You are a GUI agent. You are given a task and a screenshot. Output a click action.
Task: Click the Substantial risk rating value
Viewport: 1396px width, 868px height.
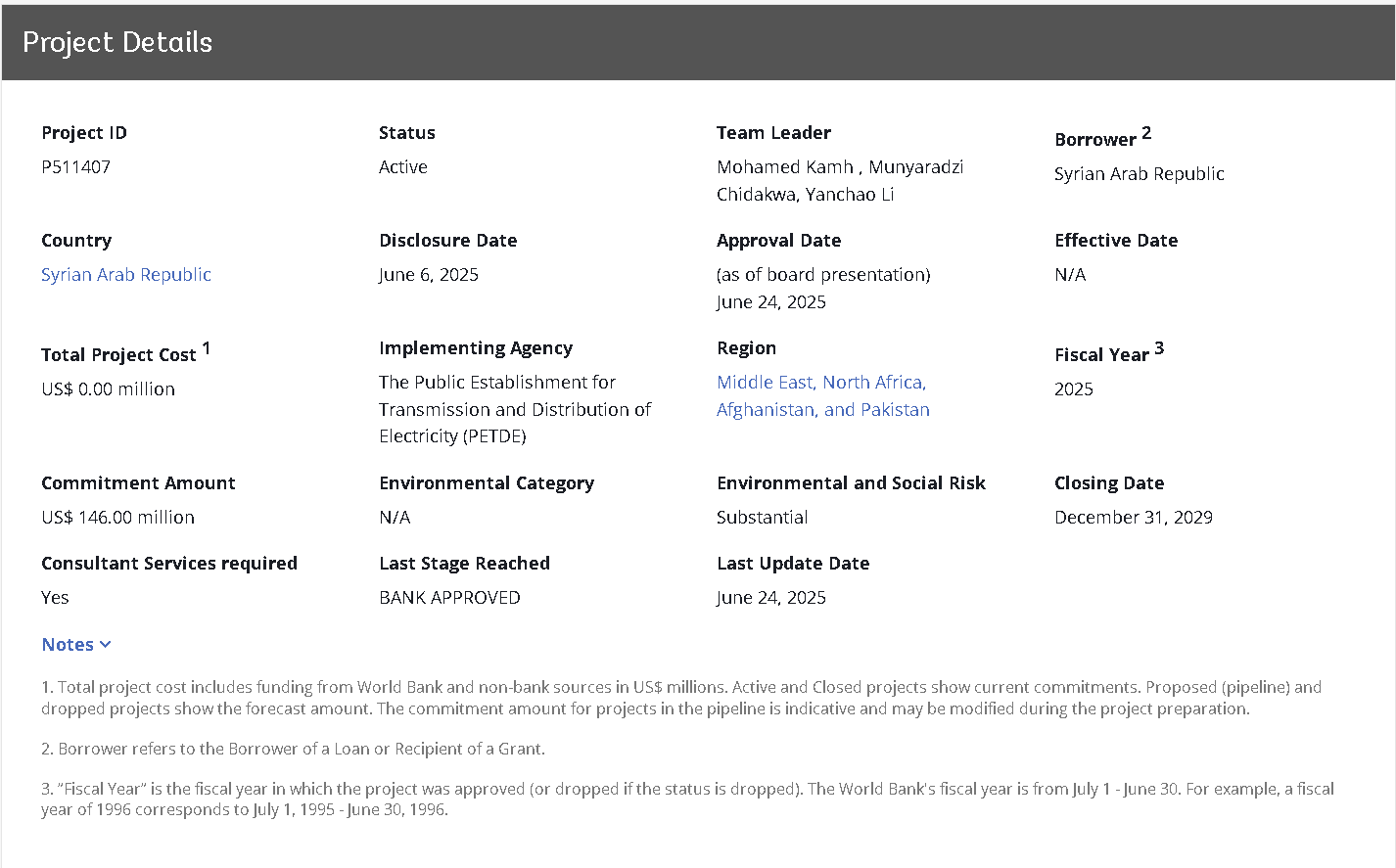coord(762,518)
